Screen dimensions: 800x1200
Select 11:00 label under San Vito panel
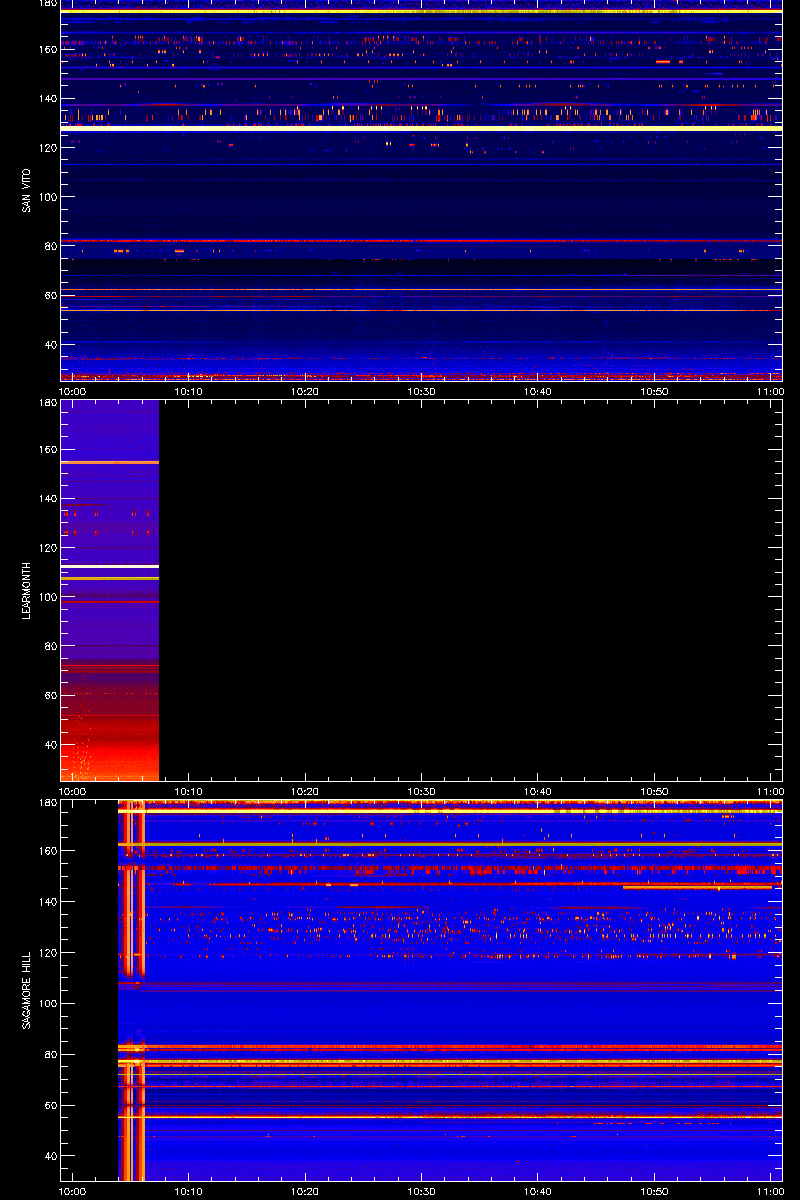click(770, 391)
